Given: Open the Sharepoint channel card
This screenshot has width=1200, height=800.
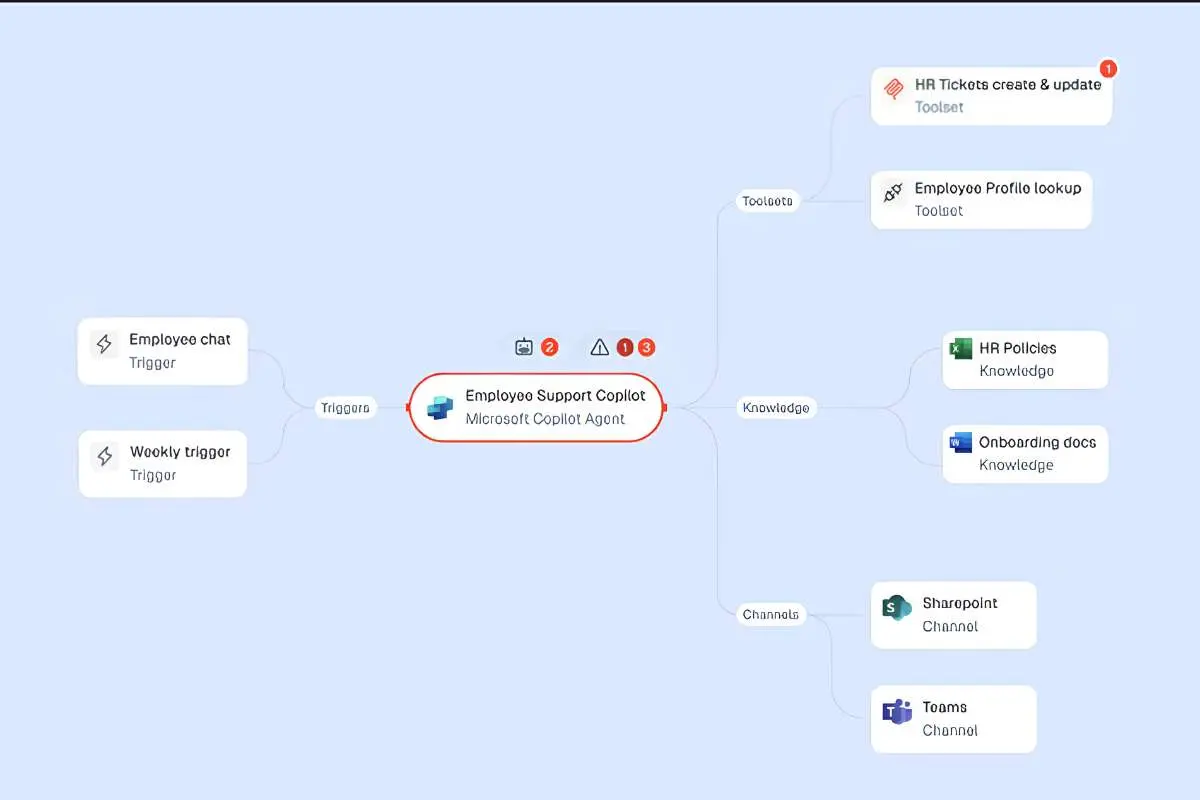Looking at the screenshot, I should (x=953, y=615).
